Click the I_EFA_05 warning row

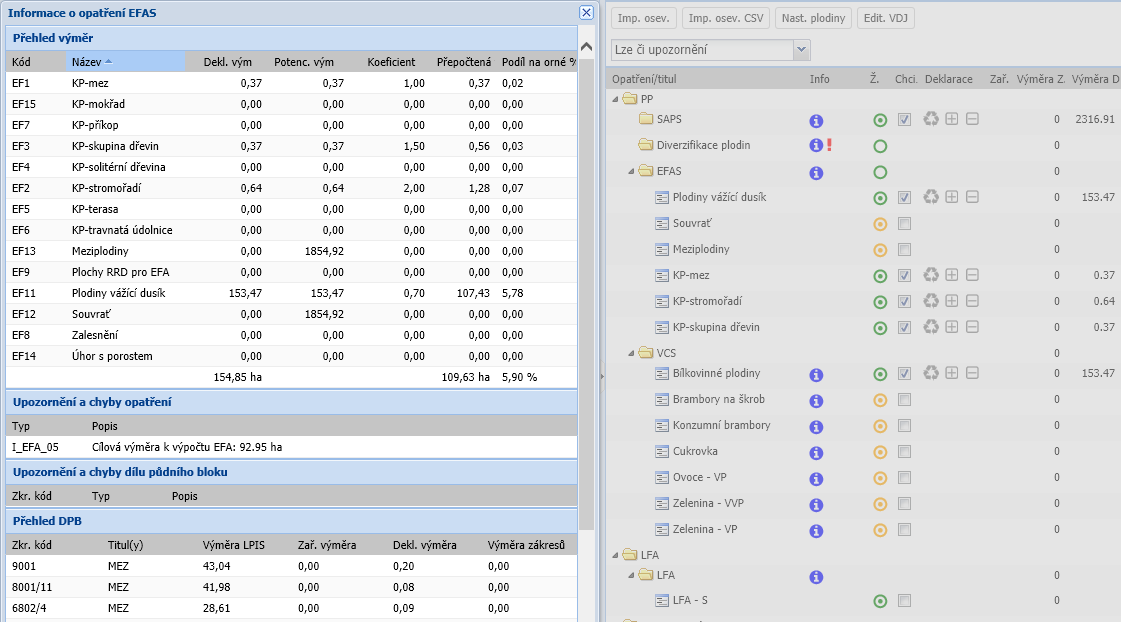coord(292,447)
